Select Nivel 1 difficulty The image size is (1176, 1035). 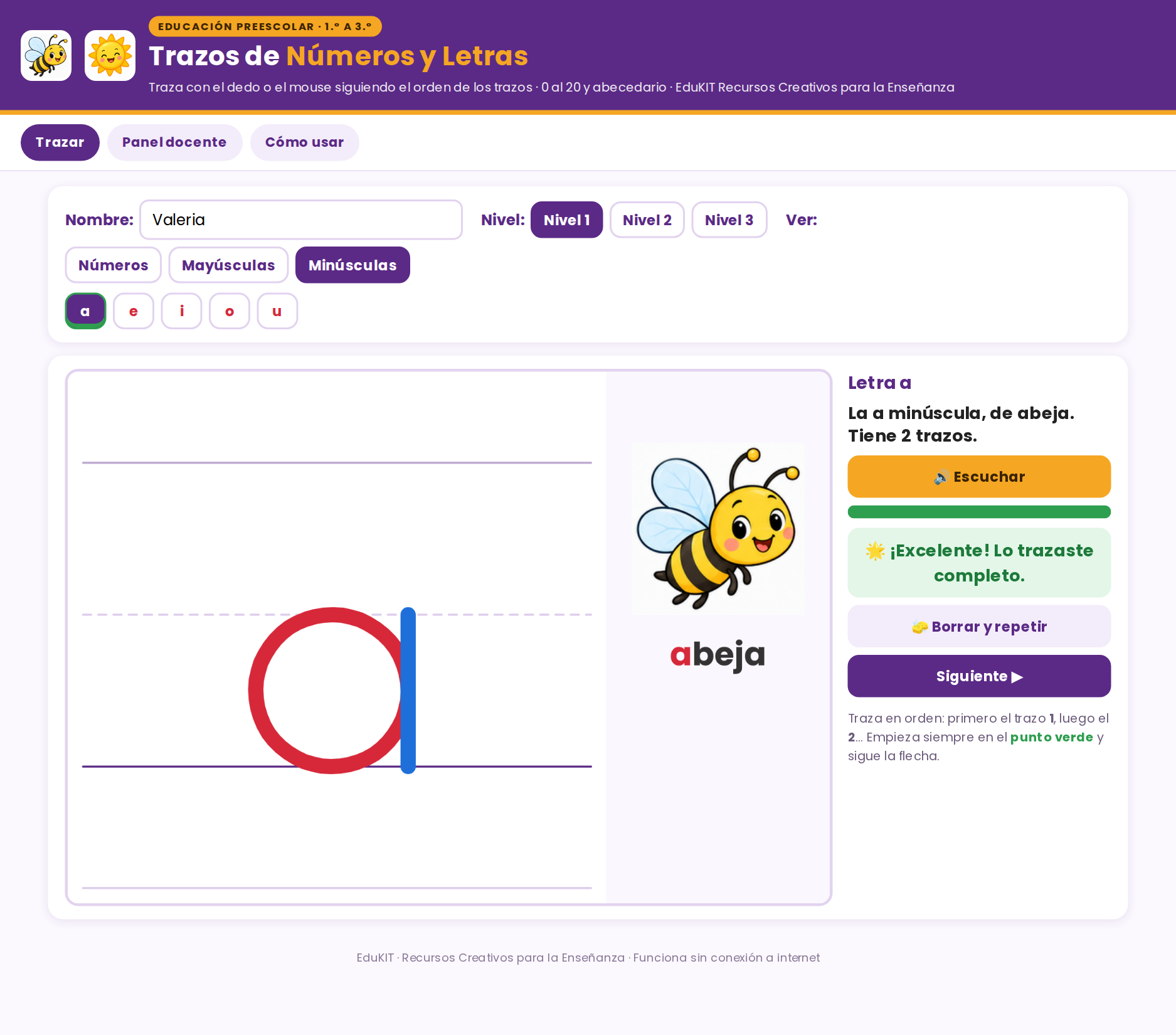[x=566, y=220]
